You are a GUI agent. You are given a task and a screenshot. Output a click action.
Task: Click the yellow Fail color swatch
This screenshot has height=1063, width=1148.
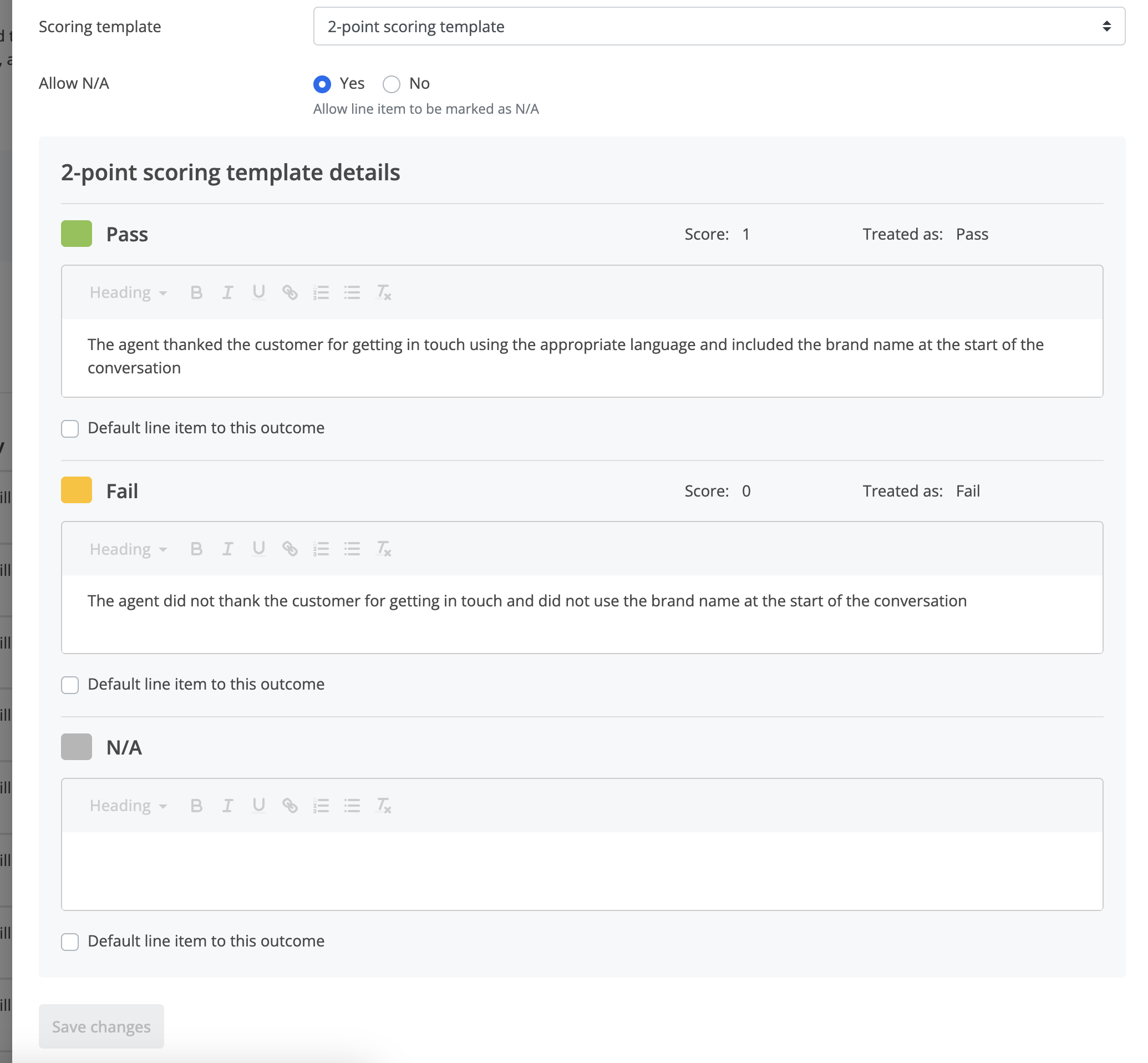77,490
